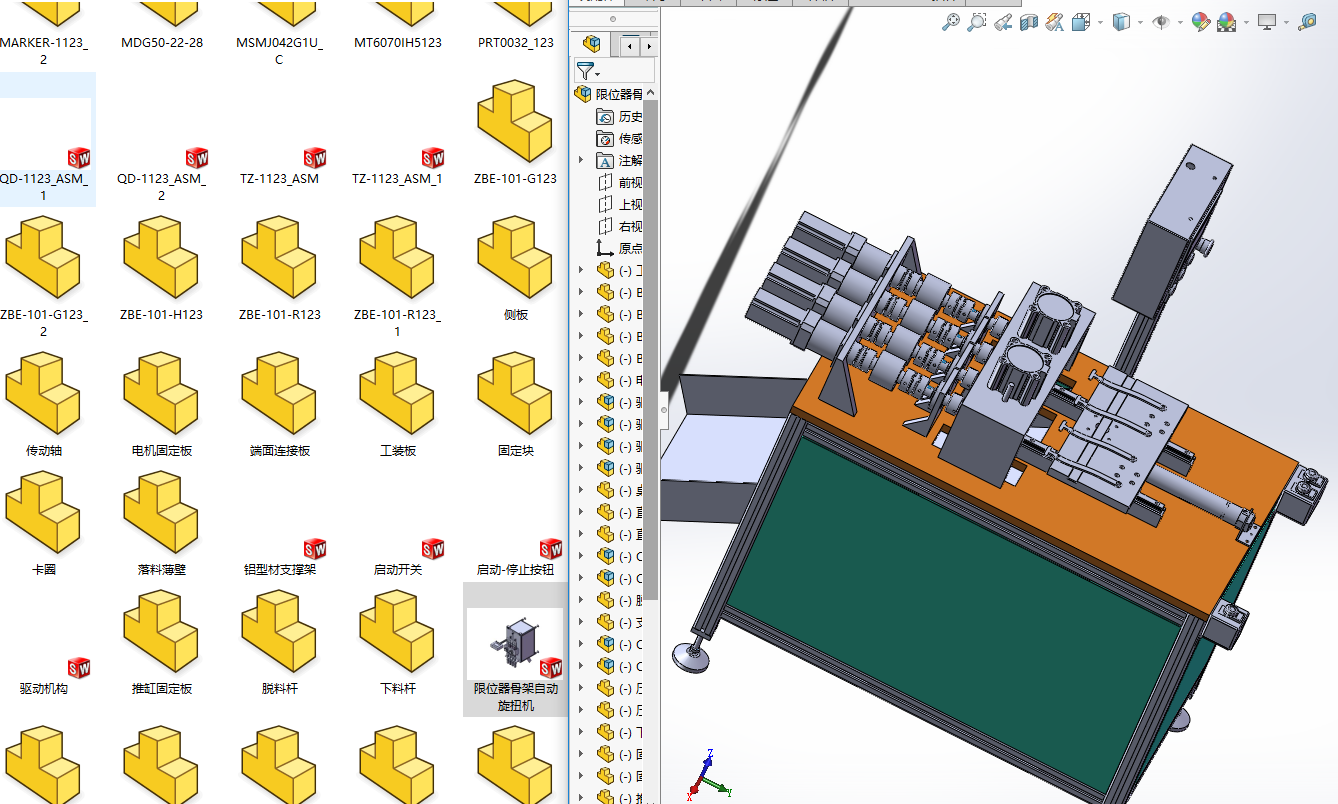Select the 脱料杆 part icon
The image size is (1338, 804).
point(279,631)
